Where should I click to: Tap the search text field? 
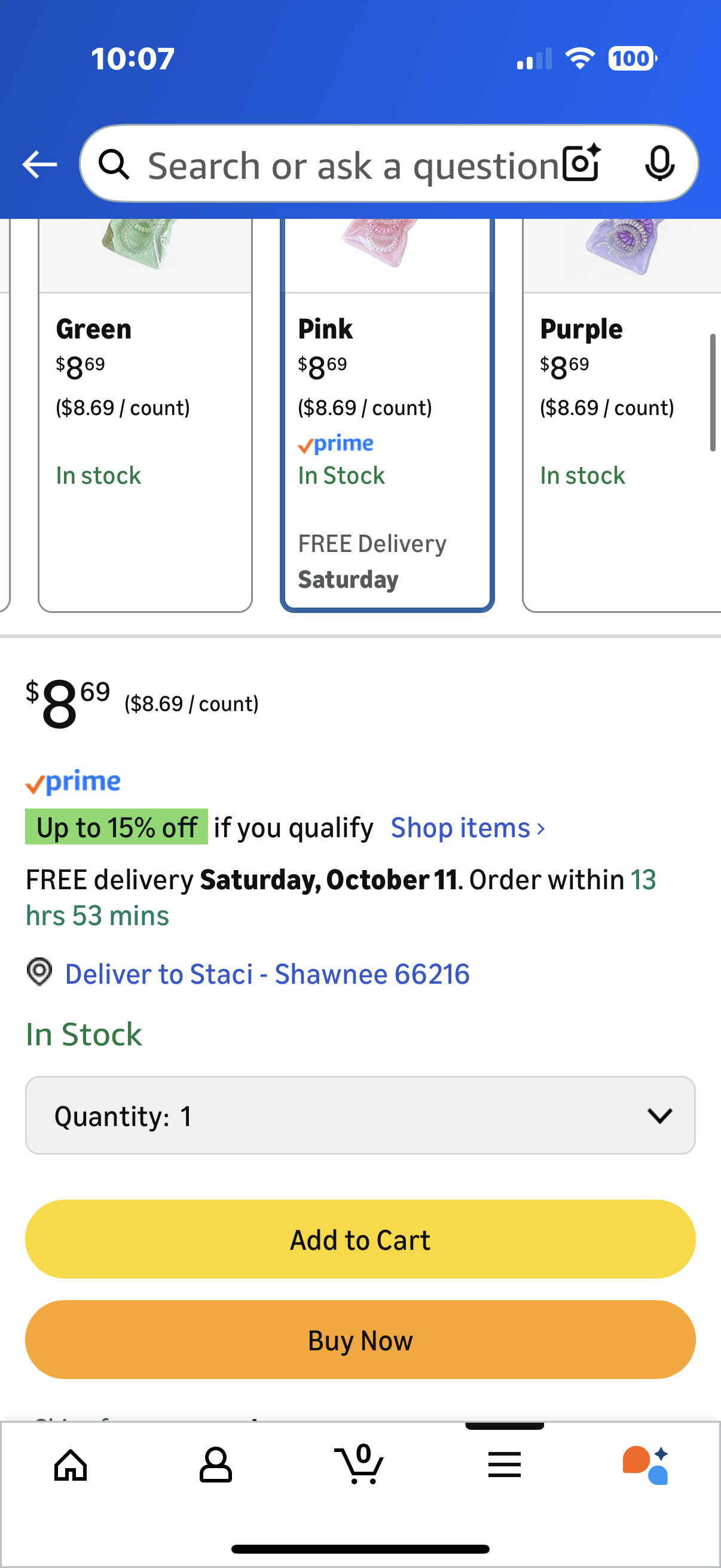pos(353,166)
